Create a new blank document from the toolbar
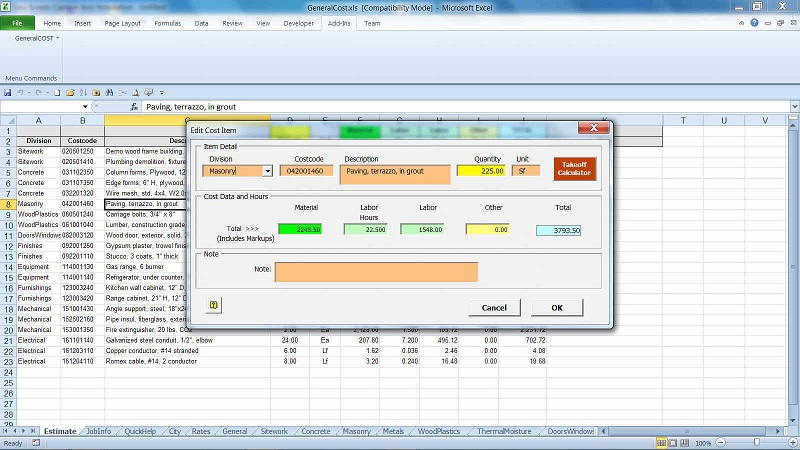Screen dimensions: 800x450 point(57,92)
